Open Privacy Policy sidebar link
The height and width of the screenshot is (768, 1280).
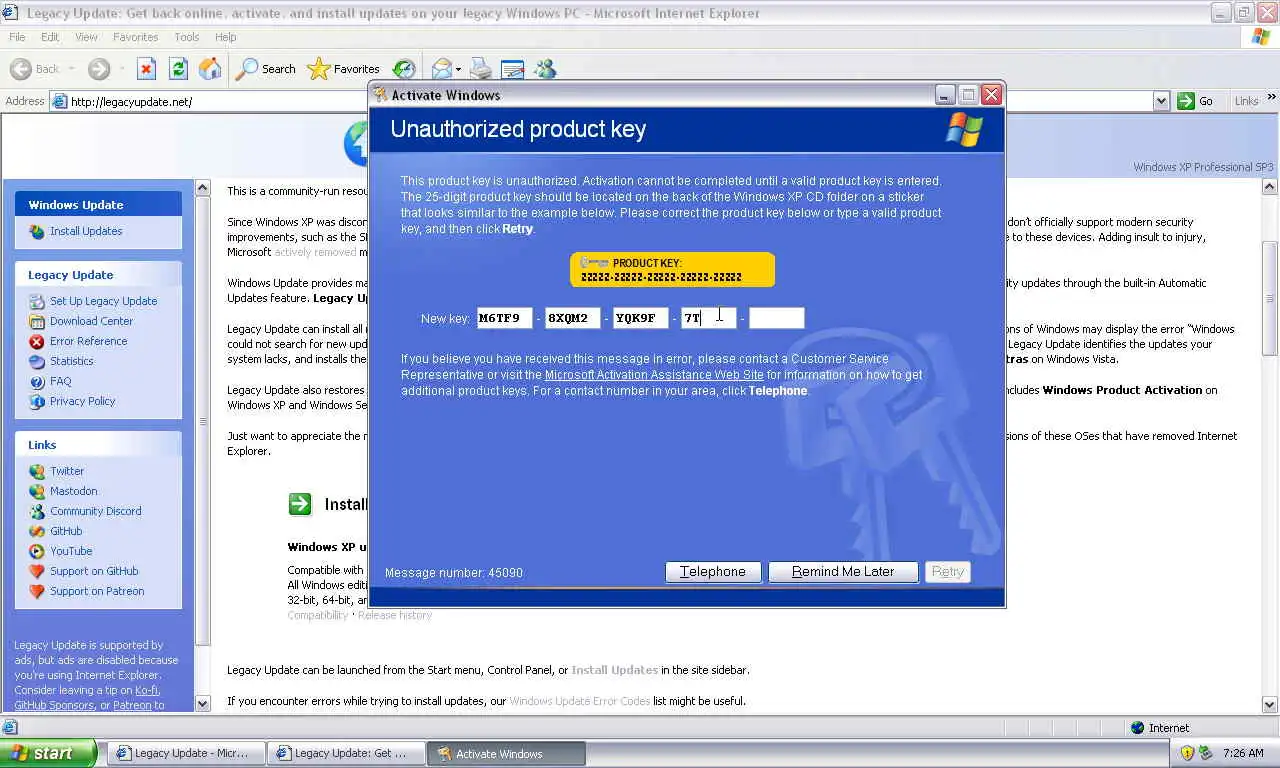82,401
